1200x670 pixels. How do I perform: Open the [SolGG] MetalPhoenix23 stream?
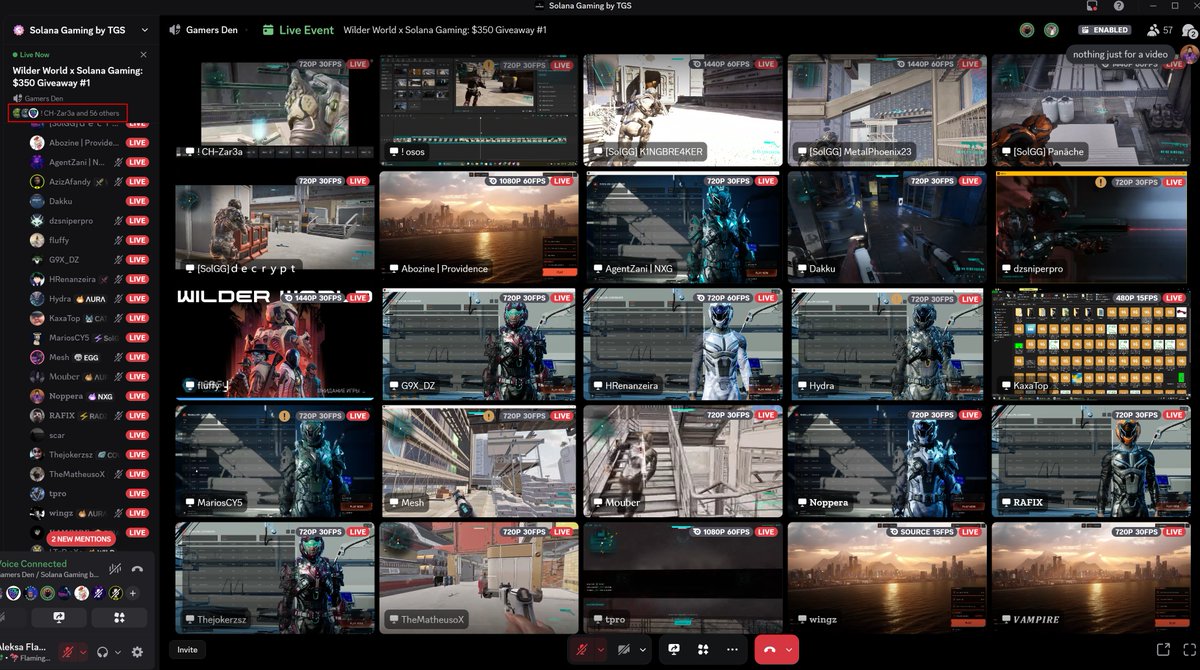887,108
